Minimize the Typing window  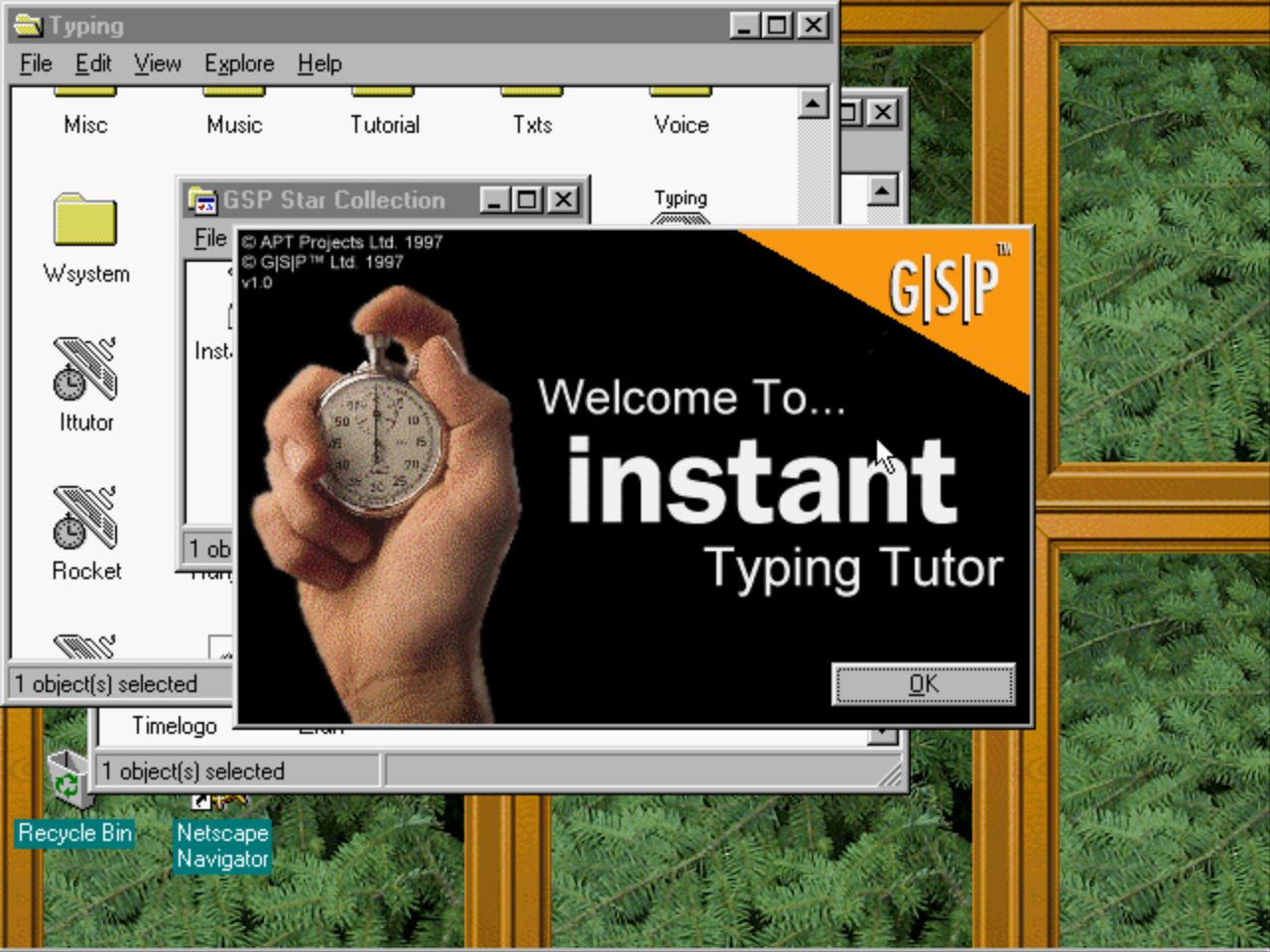[x=744, y=25]
